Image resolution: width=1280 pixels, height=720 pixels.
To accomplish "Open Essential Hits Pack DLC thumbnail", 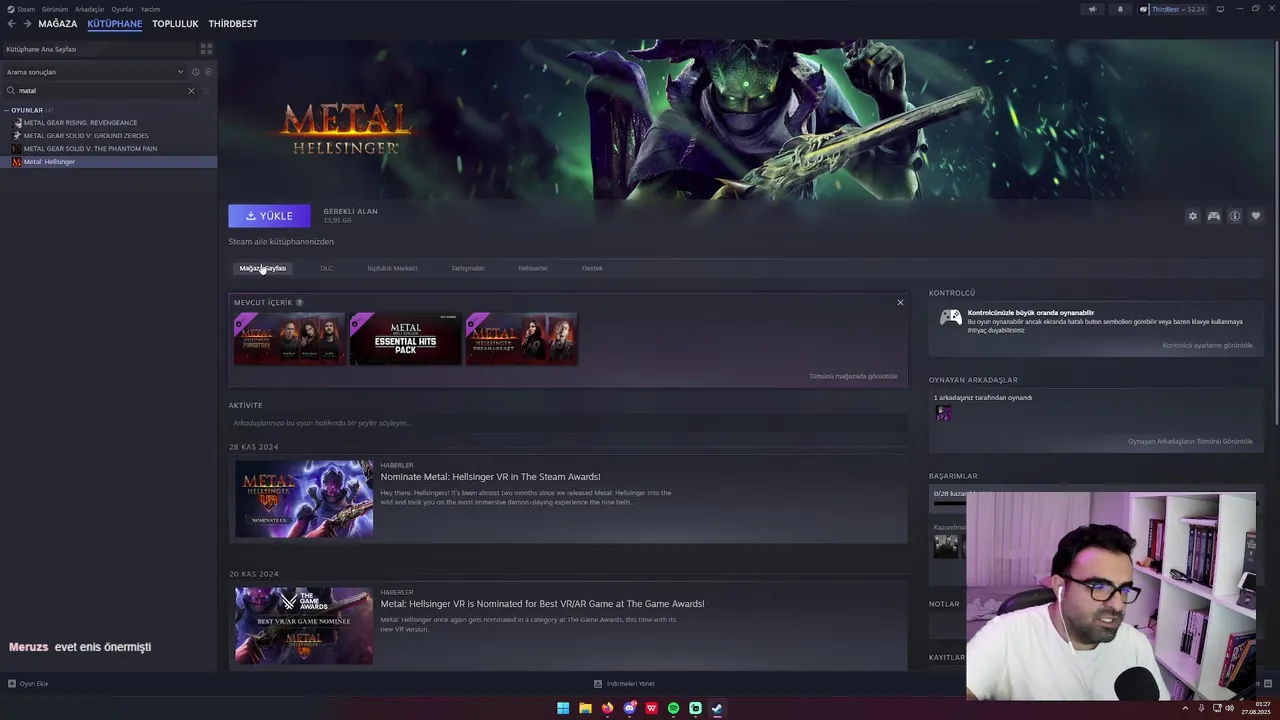I will (x=405, y=339).
